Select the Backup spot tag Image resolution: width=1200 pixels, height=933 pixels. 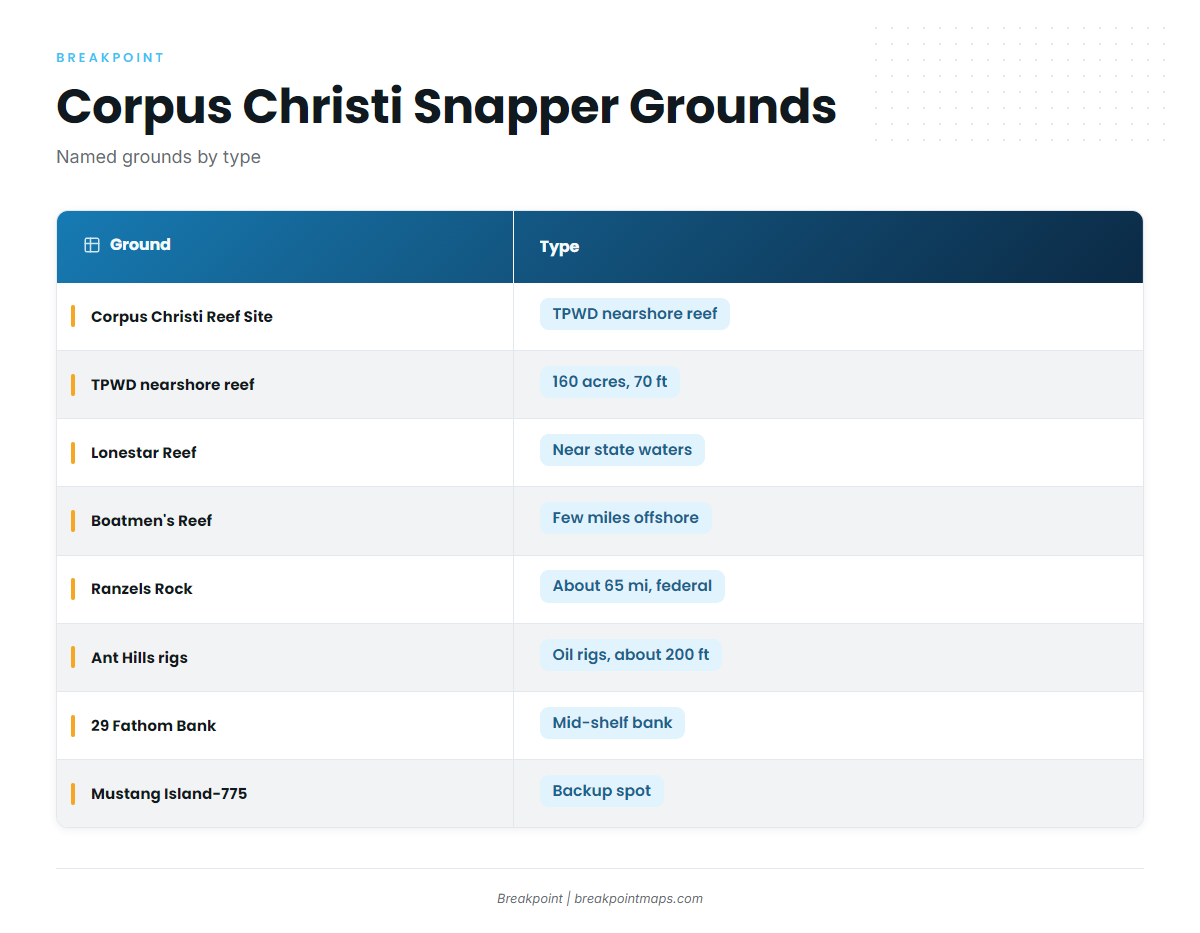click(602, 791)
